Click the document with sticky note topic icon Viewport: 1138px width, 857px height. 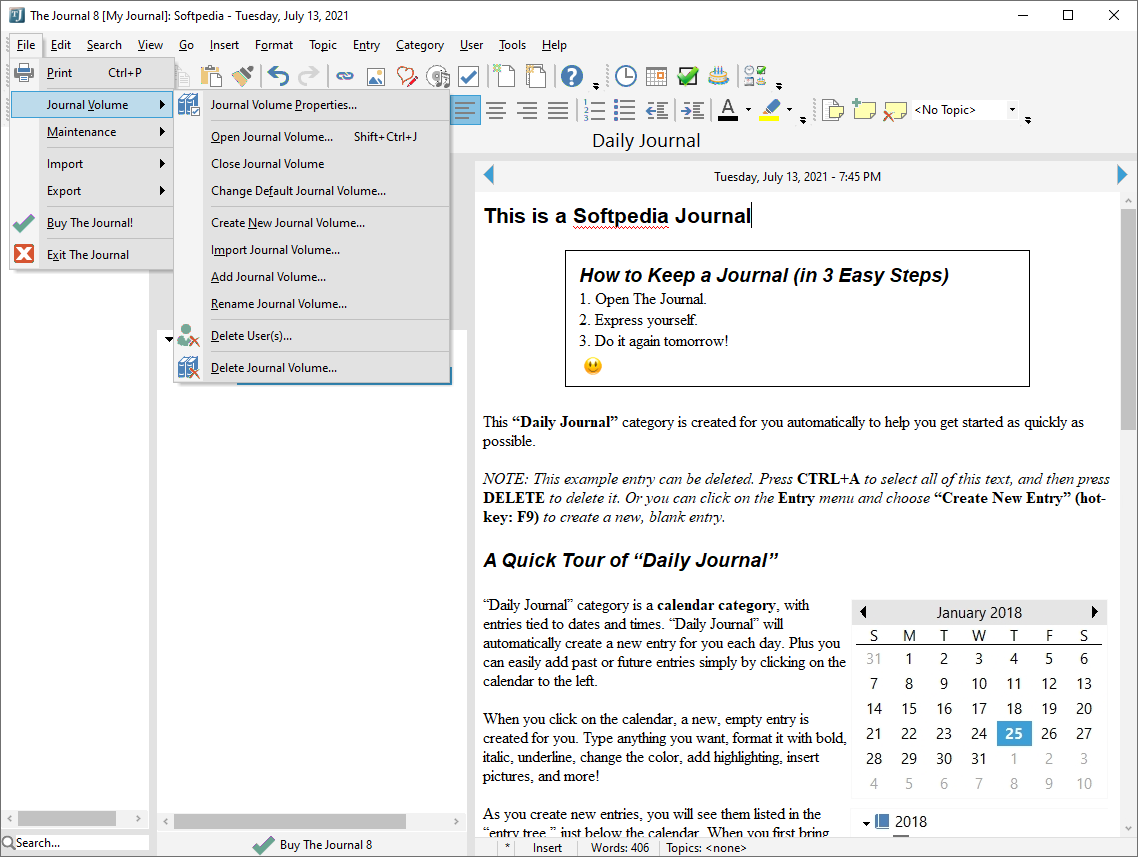click(832, 110)
